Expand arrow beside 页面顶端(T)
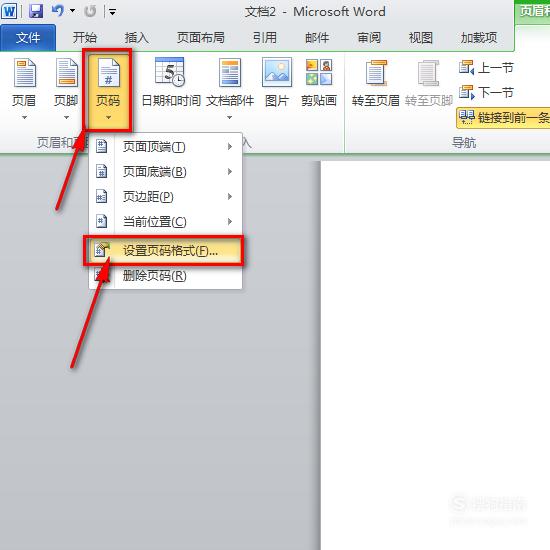 pyautogui.click(x=230, y=147)
